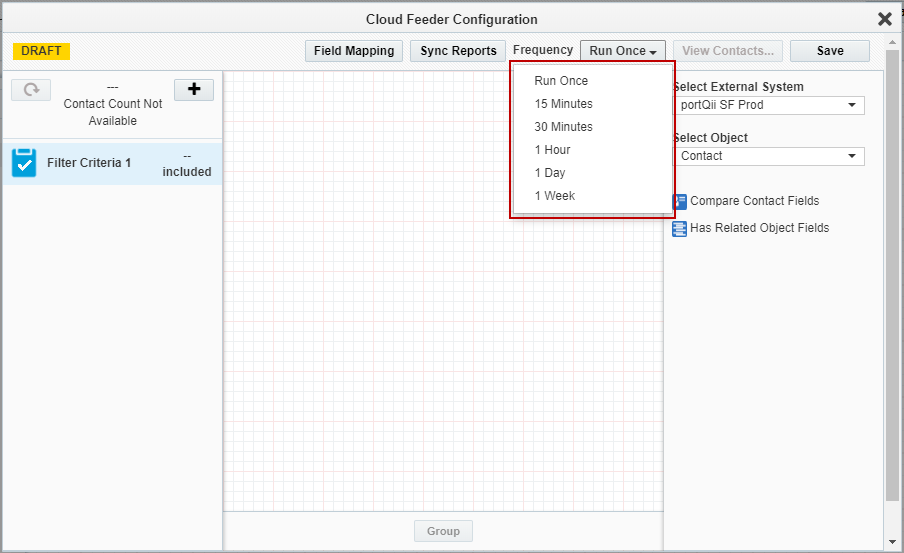The height and width of the screenshot is (553, 904).
Task: Set frequency to 1 Day
Action: click(550, 173)
